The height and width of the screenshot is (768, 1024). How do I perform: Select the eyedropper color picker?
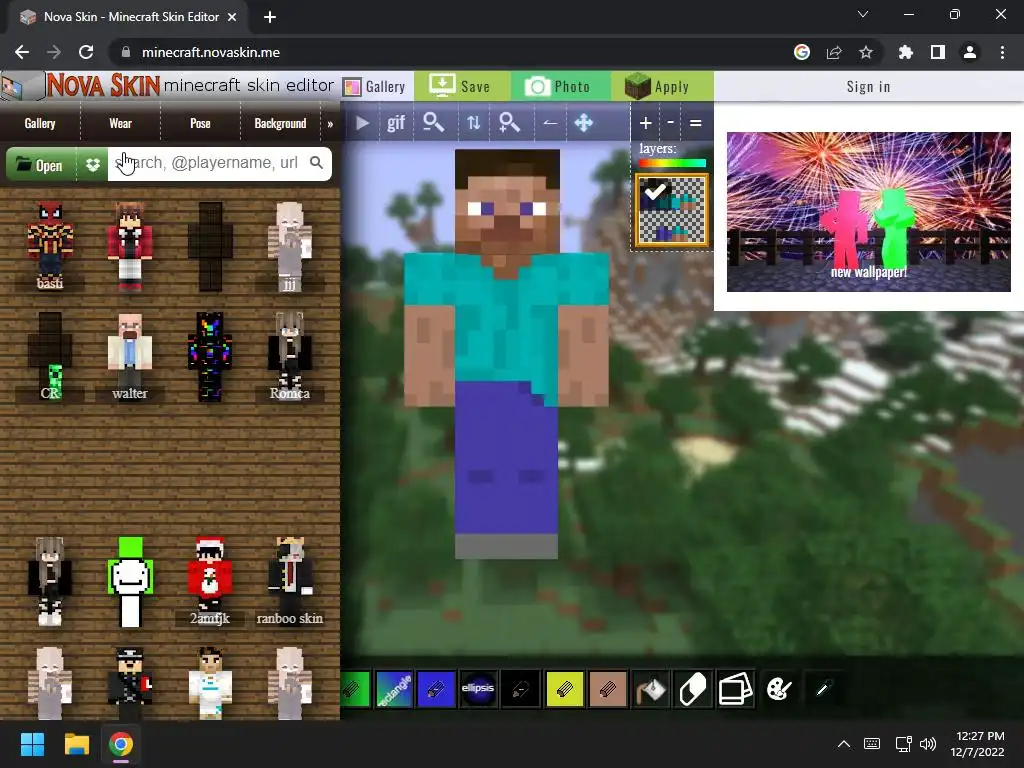coord(823,689)
